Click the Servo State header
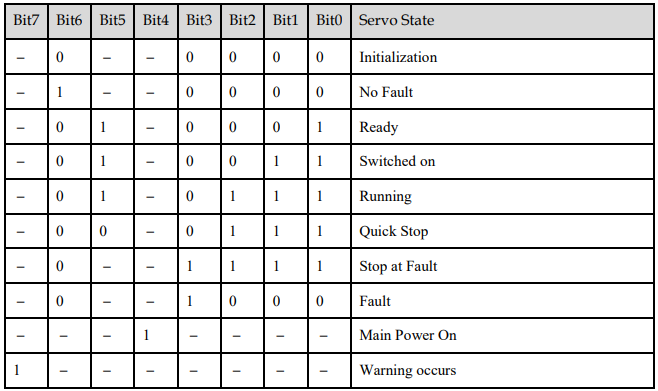 (502, 21)
